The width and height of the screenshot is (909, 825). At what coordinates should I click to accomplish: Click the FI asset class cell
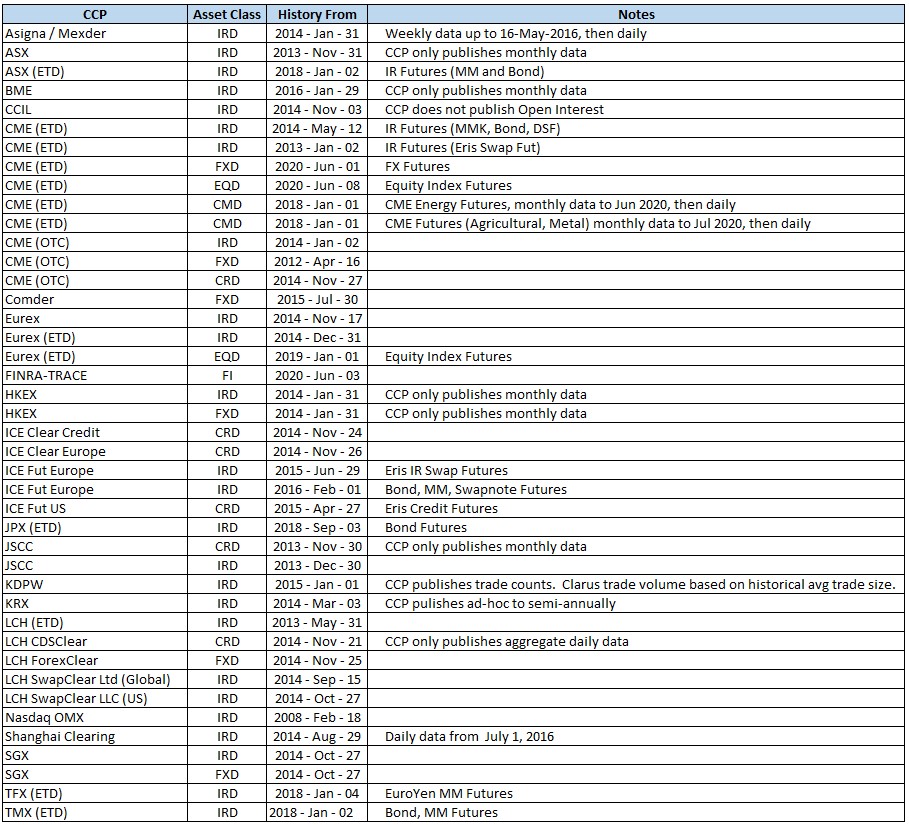pyautogui.click(x=227, y=376)
